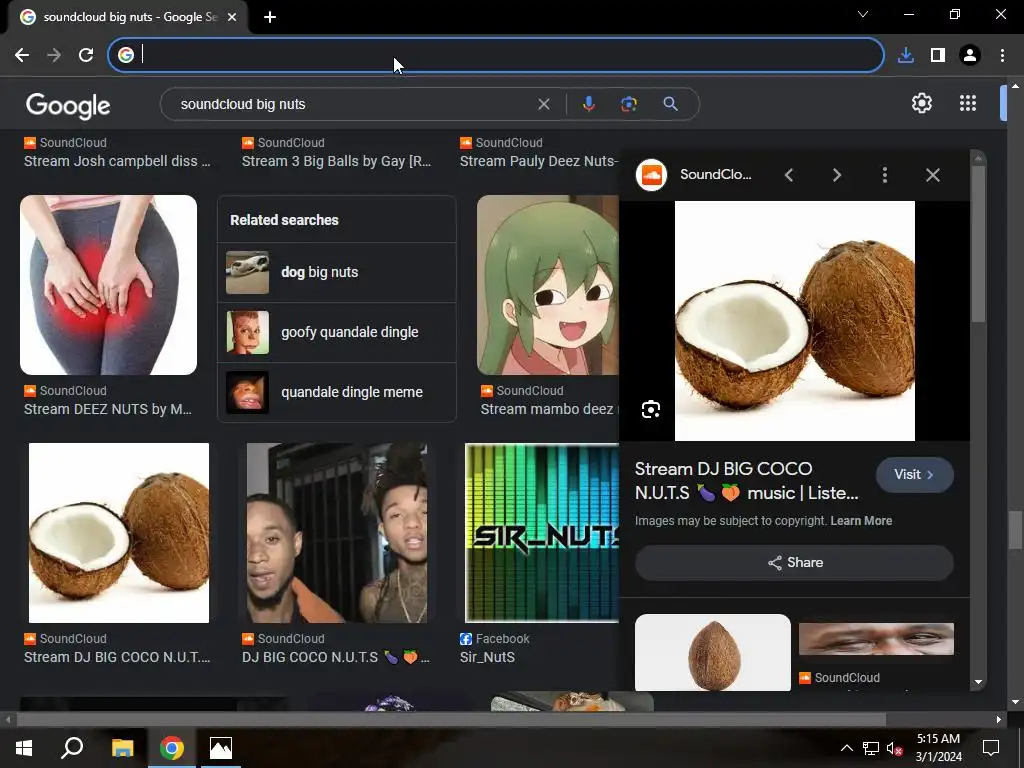
Task: Clear the search box with X icon
Action: pos(543,104)
